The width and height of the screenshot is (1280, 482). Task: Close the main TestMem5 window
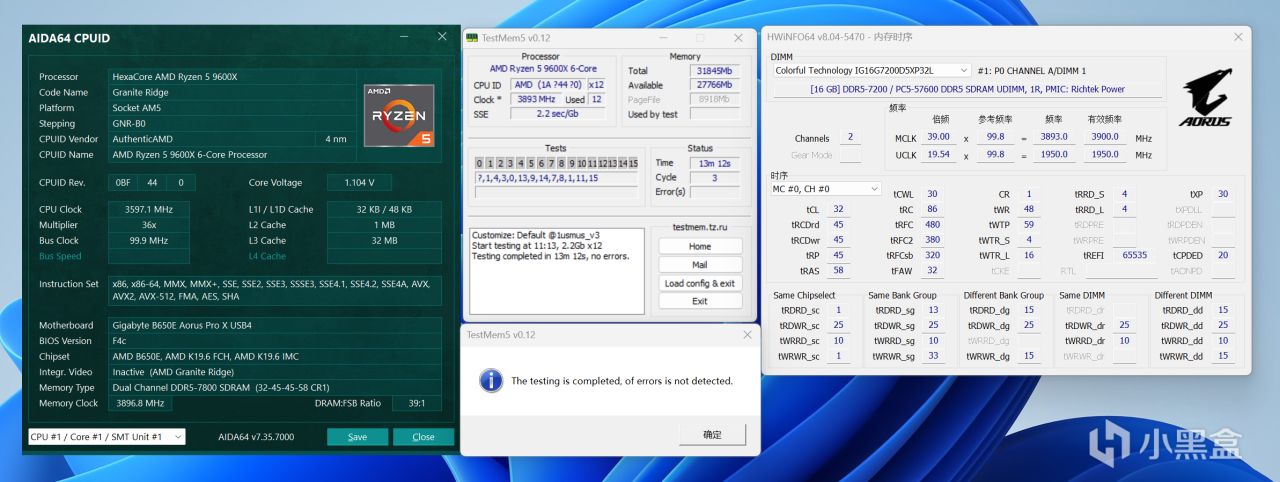(738, 38)
